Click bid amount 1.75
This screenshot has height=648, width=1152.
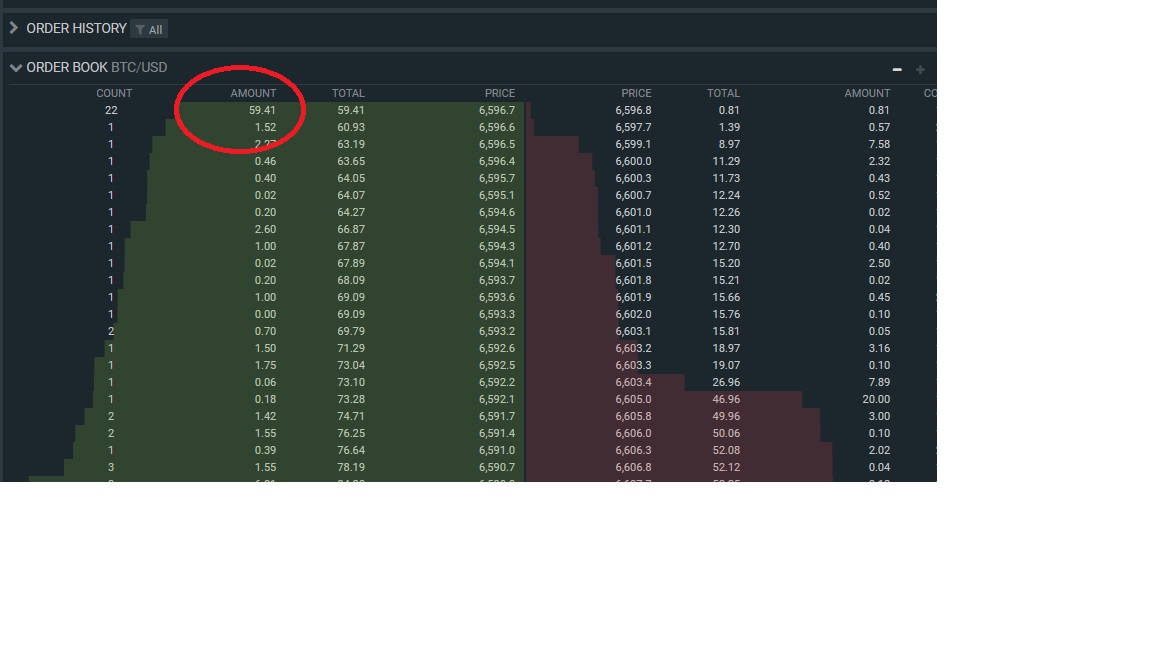pos(265,365)
